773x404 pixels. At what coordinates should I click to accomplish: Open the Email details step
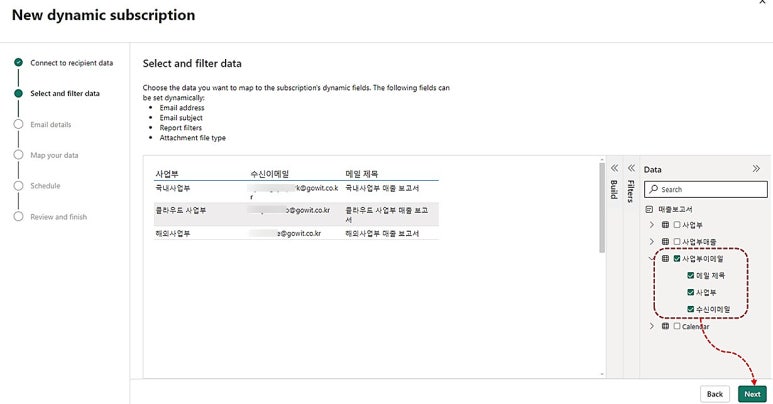click(x=51, y=124)
